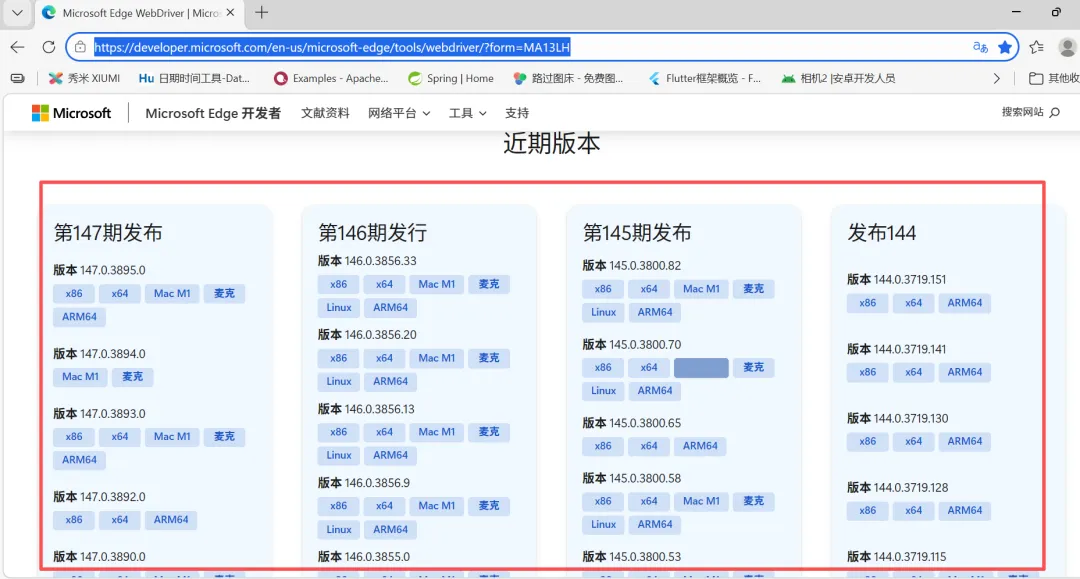Open 支持 menu item
This screenshot has width=1080, height=579.
(517, 113)
